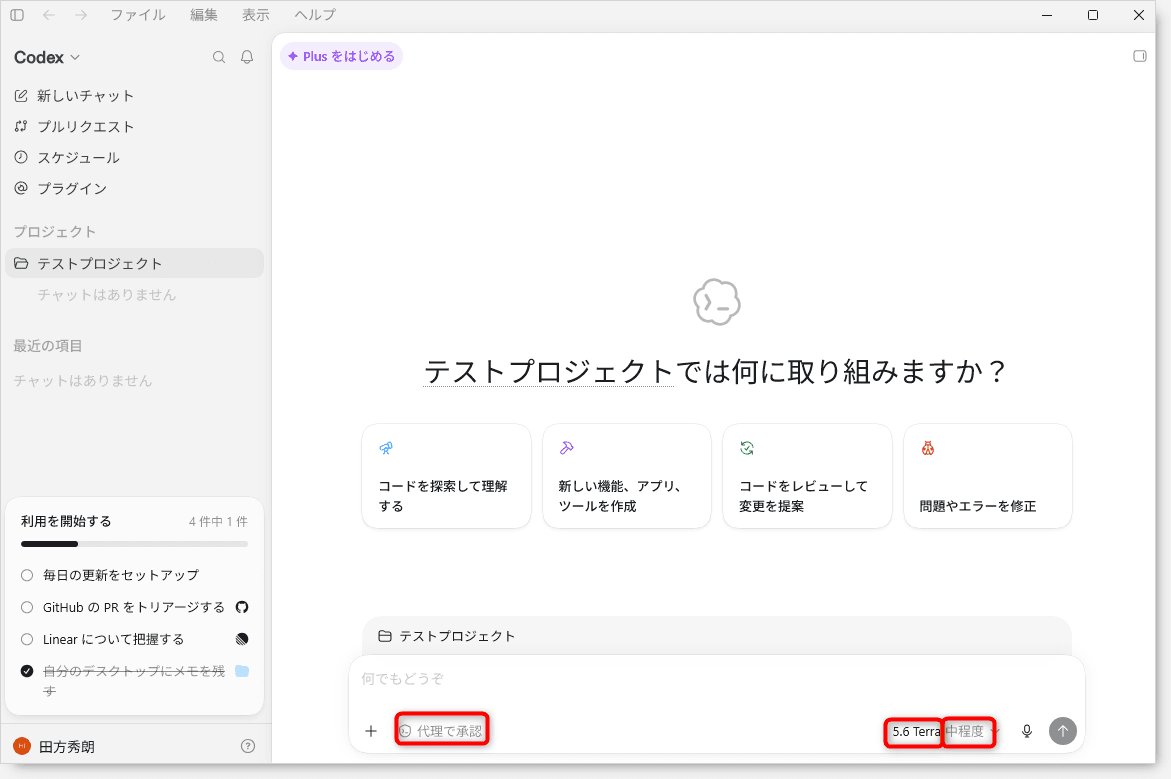Click コードをレビューして変更を提案 card

coord(807,476)
